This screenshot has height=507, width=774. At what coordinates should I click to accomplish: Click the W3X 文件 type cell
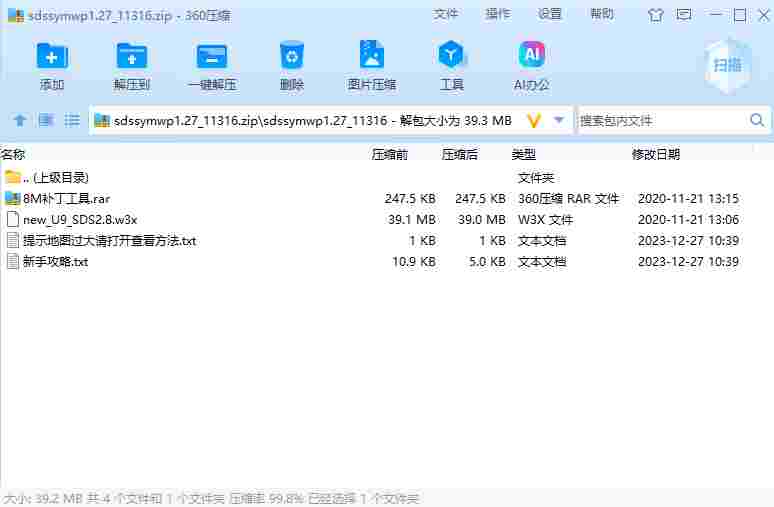545,219
